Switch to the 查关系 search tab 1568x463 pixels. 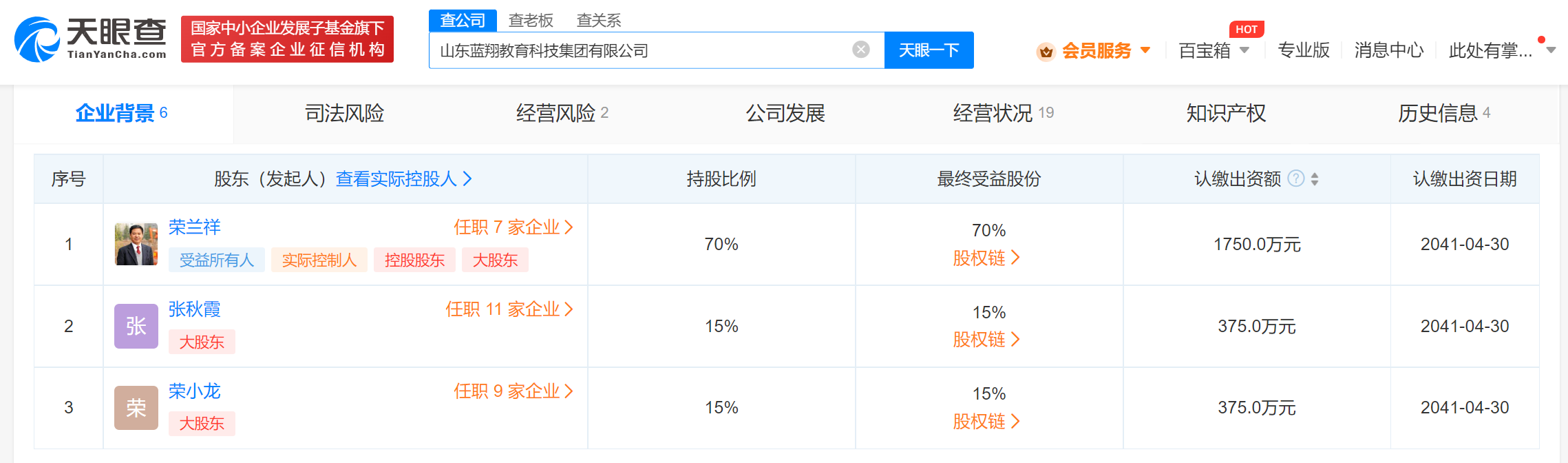pyautogui.click(x=599, y=21)
